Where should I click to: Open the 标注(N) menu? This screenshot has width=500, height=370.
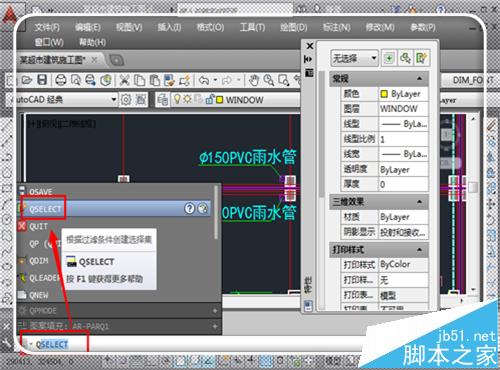pyautogui.click(x=336, y=27)
